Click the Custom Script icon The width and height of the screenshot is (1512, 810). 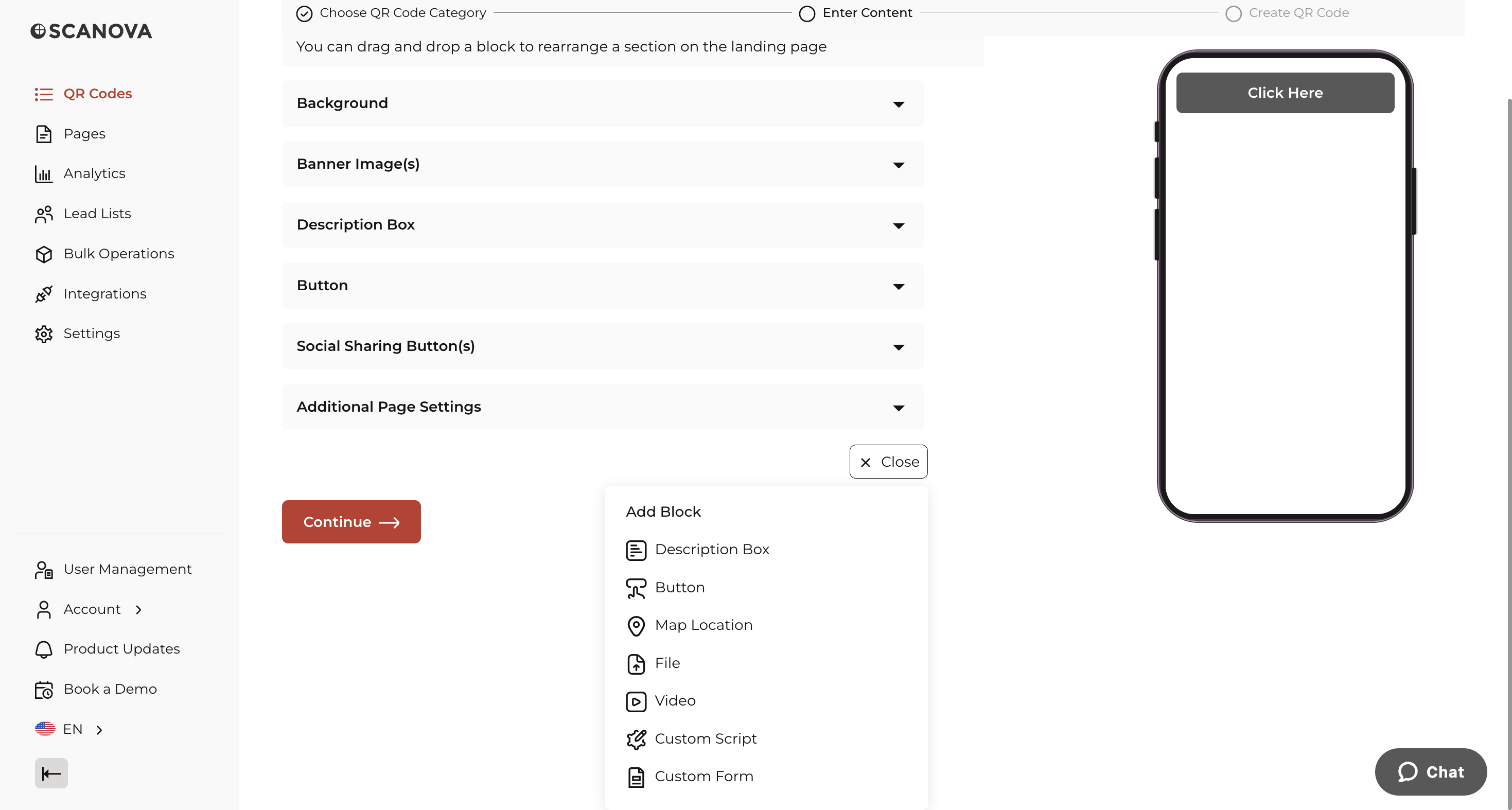636,739
